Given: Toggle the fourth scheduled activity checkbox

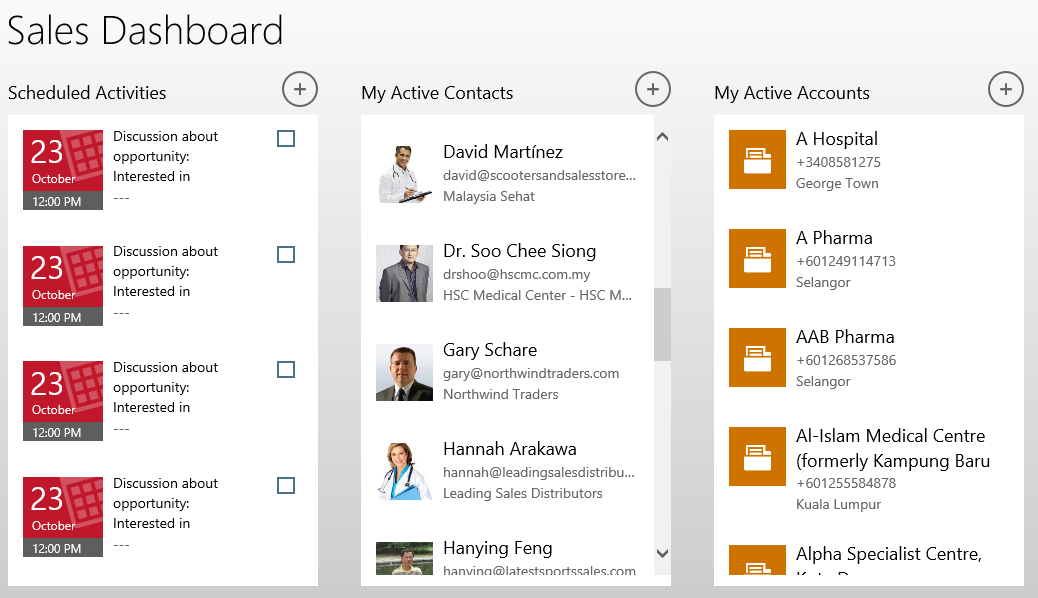Looking at the screenshot, I should 286,486.
